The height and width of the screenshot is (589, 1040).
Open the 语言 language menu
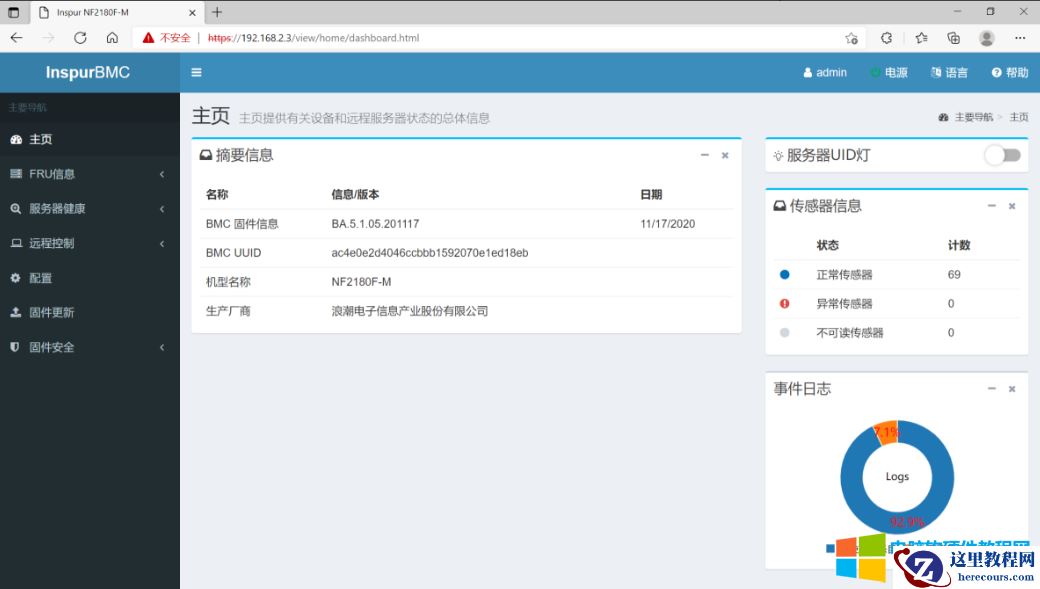949,72
